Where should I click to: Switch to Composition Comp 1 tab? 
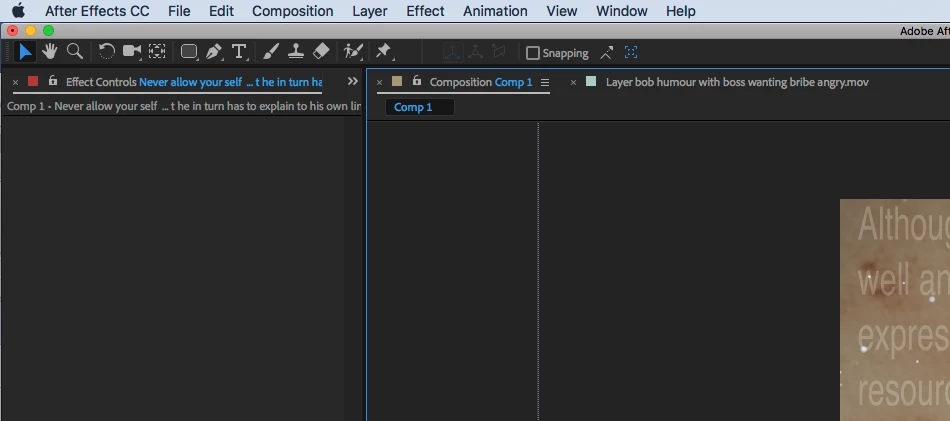point(481,82)
